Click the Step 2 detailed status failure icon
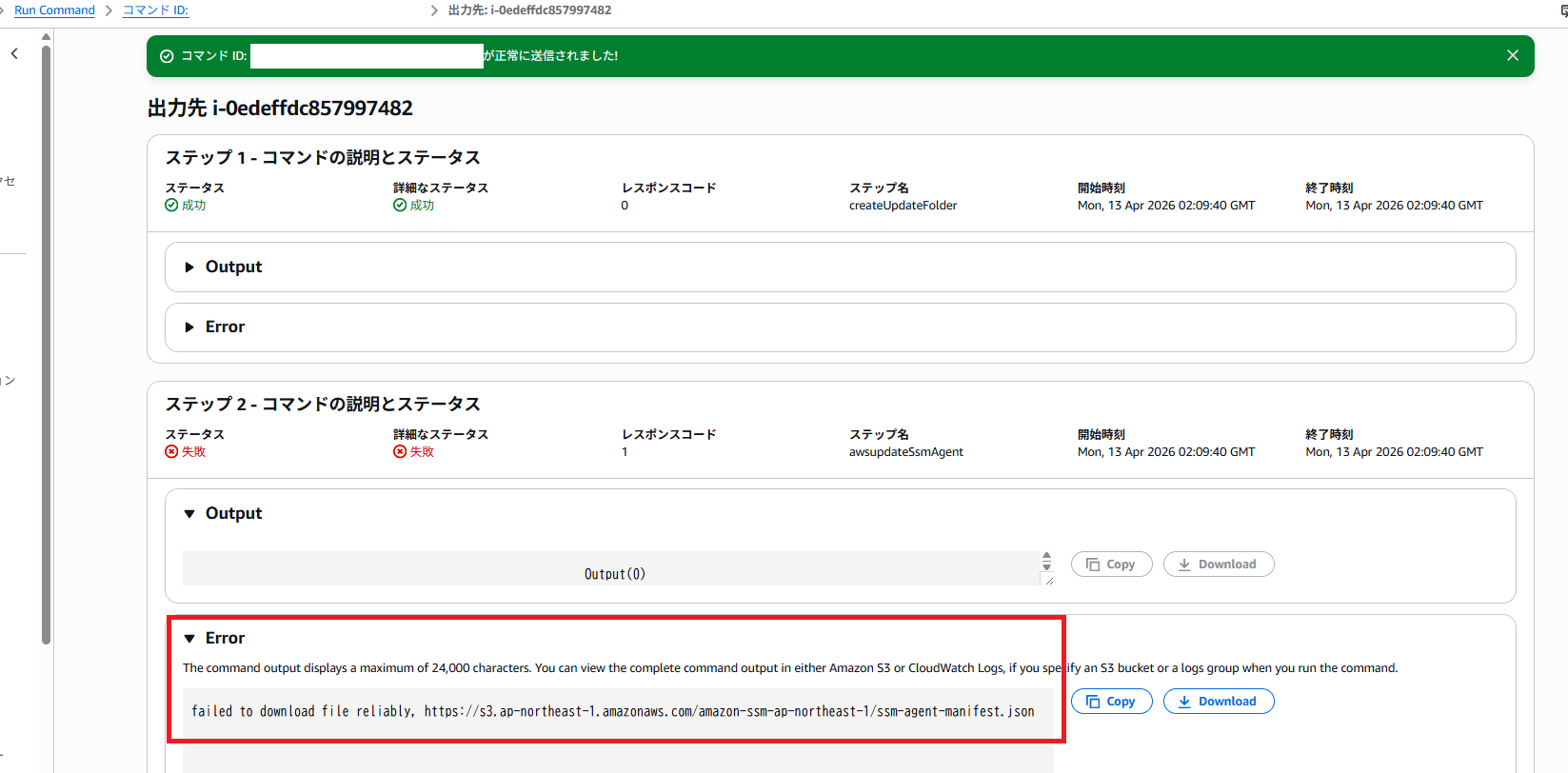 (x=400, y=452)
